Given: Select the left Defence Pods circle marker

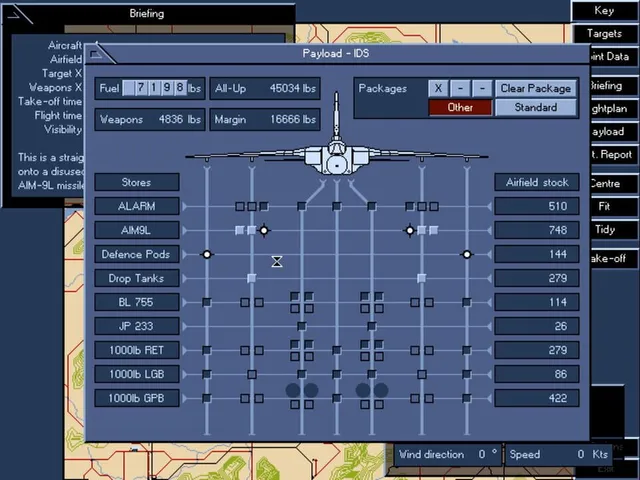Looking at the screenshot, I should point(207,255).
